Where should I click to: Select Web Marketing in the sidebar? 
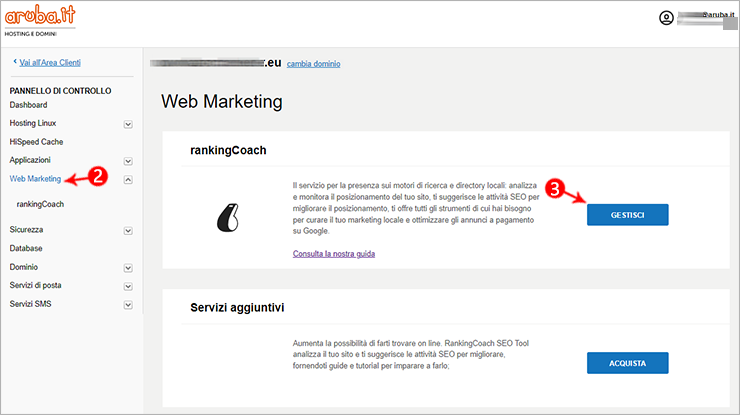coord(35,178)
